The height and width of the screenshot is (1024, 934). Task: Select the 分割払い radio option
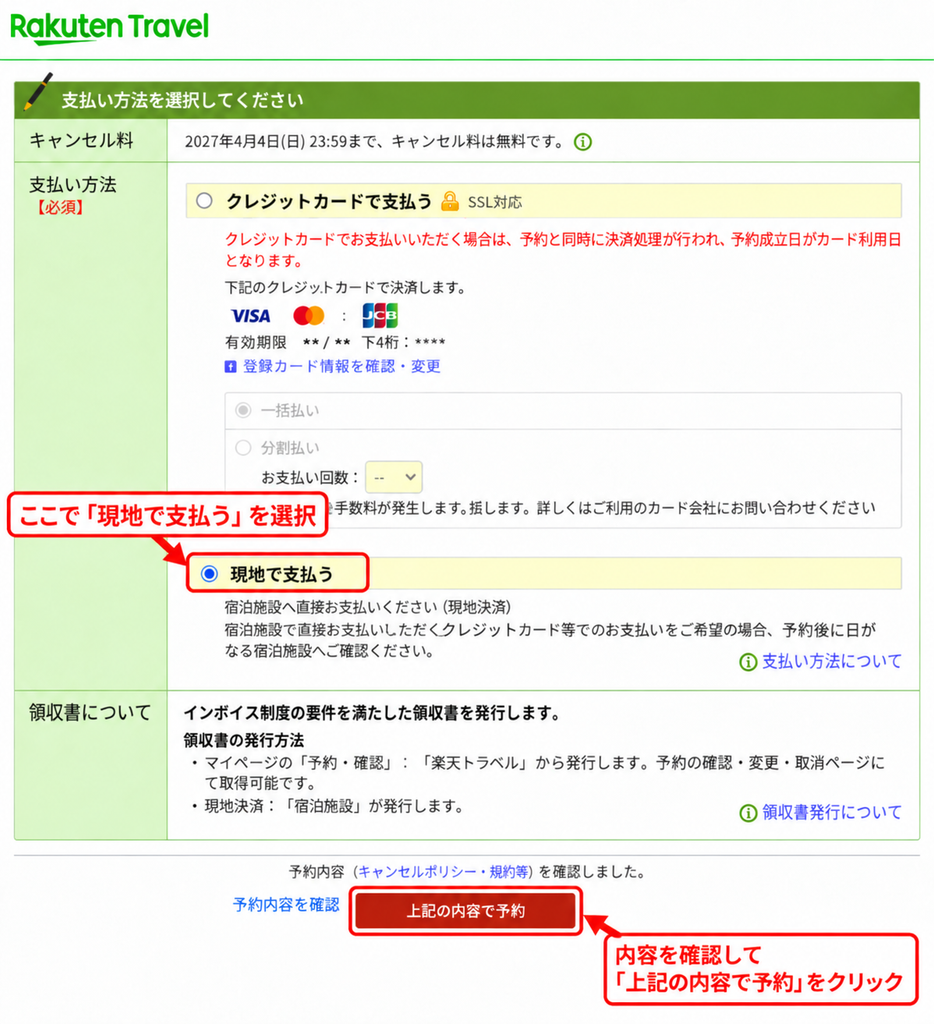pyautogui.click(x=243, y=447)
